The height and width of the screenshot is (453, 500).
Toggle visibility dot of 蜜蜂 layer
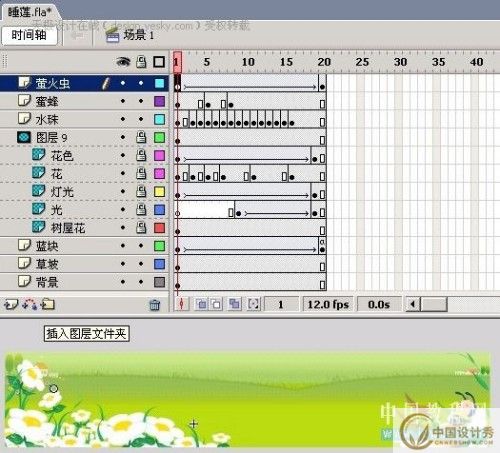123,101
